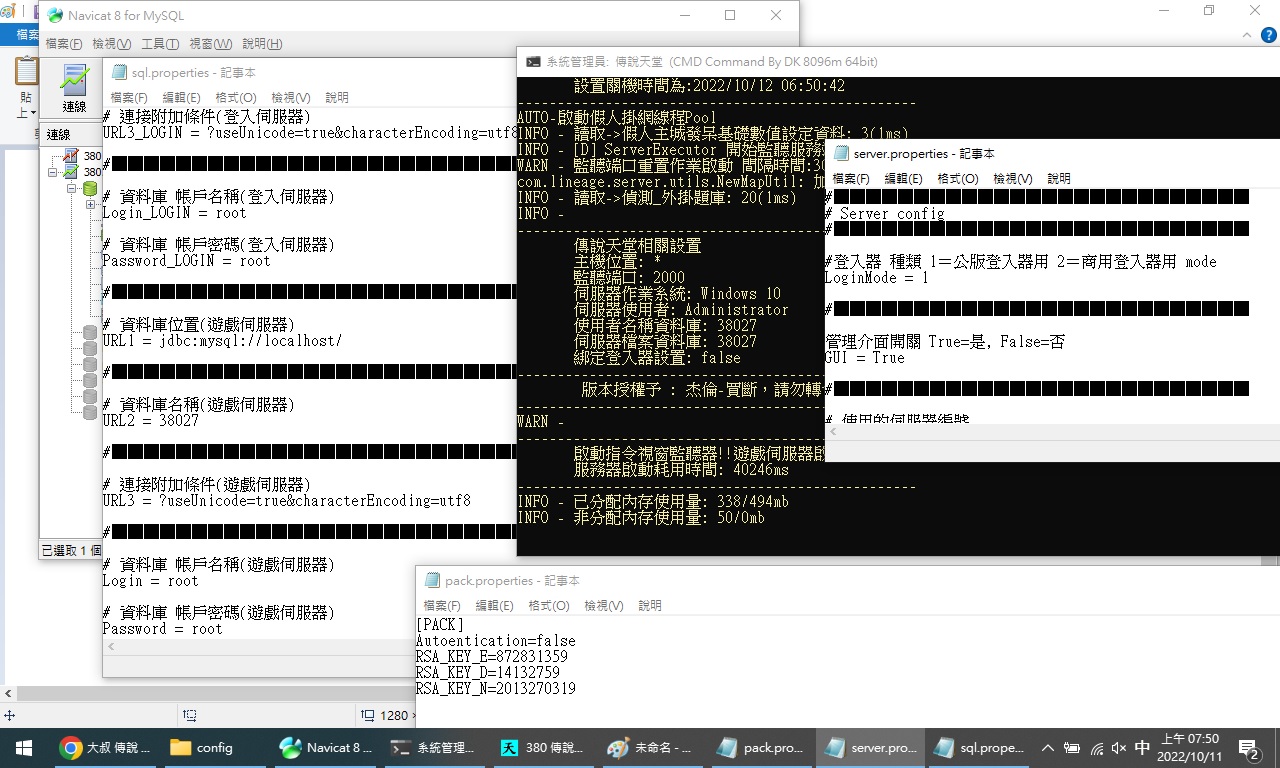Click scroll-left arrow of sql.properties horizontal scrollbar
The height and width of the screenshot is (768, 1280).
tap(111, 648)
